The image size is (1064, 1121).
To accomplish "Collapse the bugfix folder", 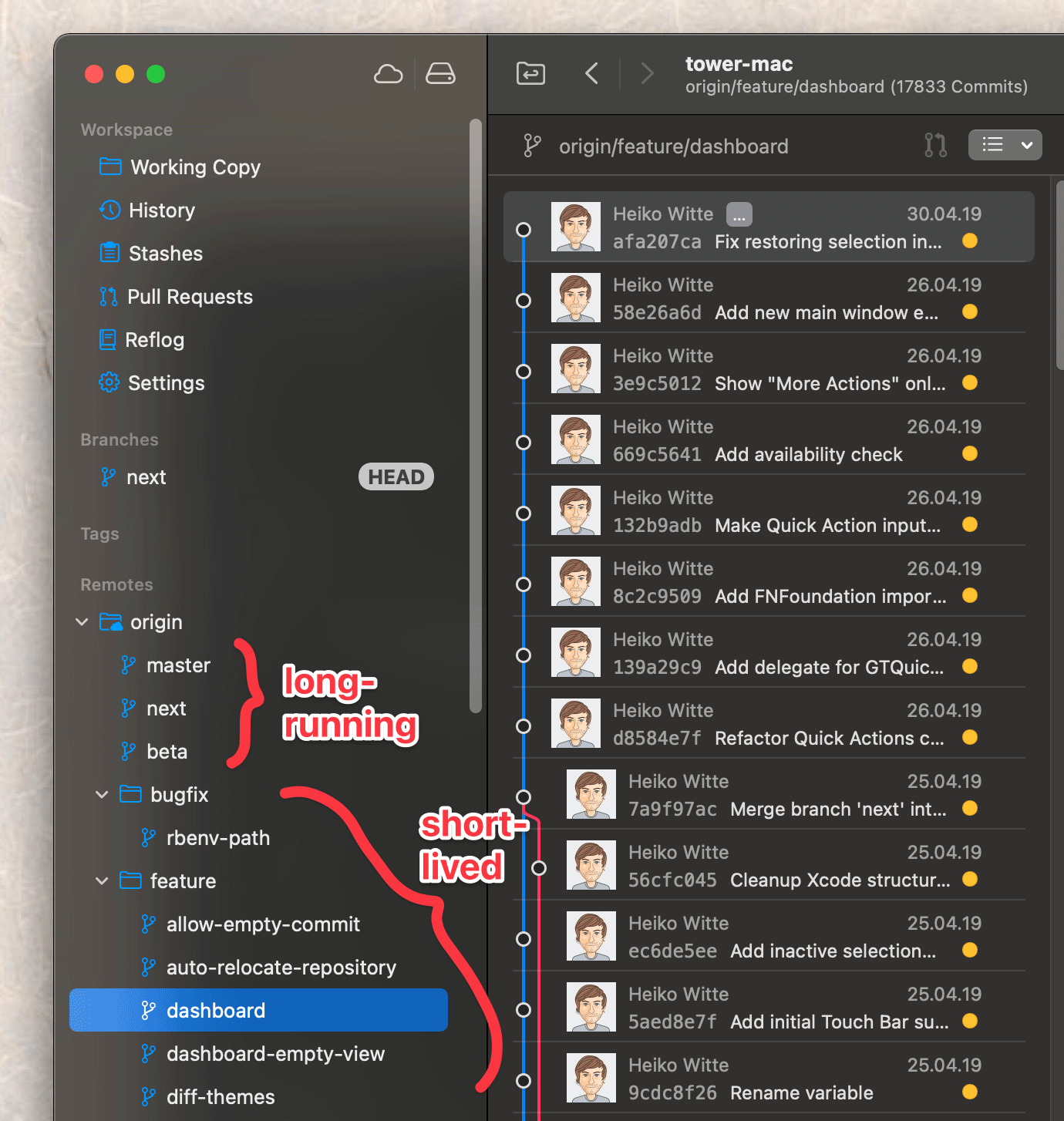I will click(102, 794).
